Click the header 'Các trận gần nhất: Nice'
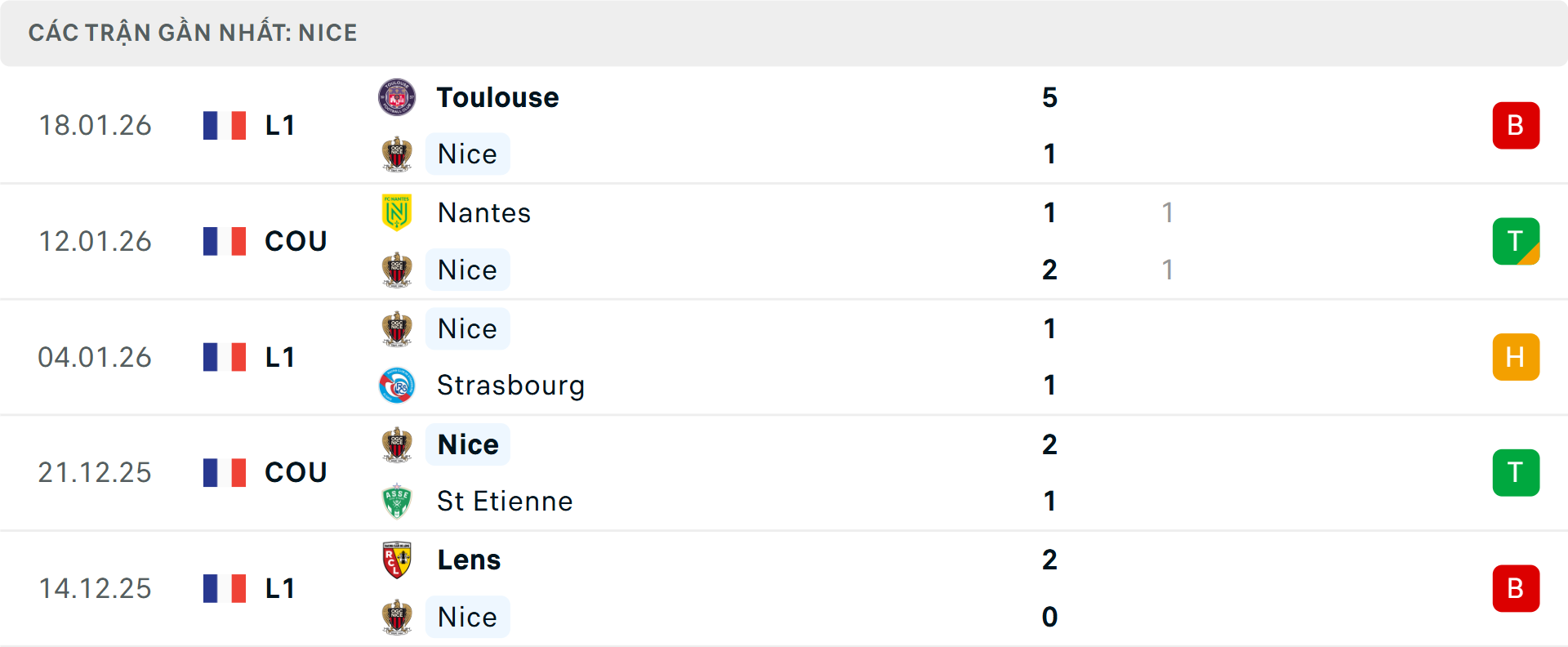Viewport: 1568px width, 647px height. tap(193, 33)
